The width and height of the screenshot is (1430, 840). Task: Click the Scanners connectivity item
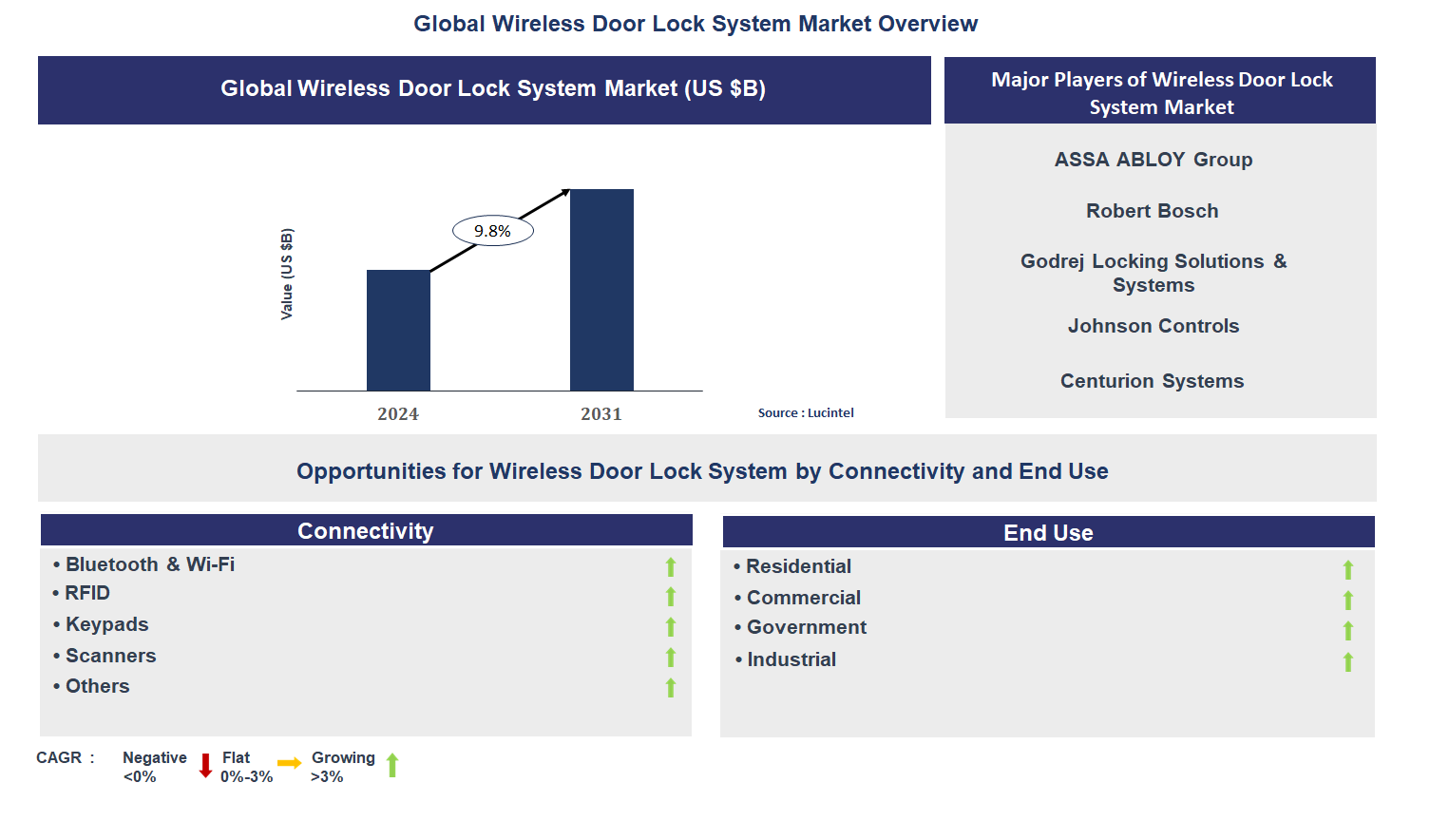coord(110,656)
